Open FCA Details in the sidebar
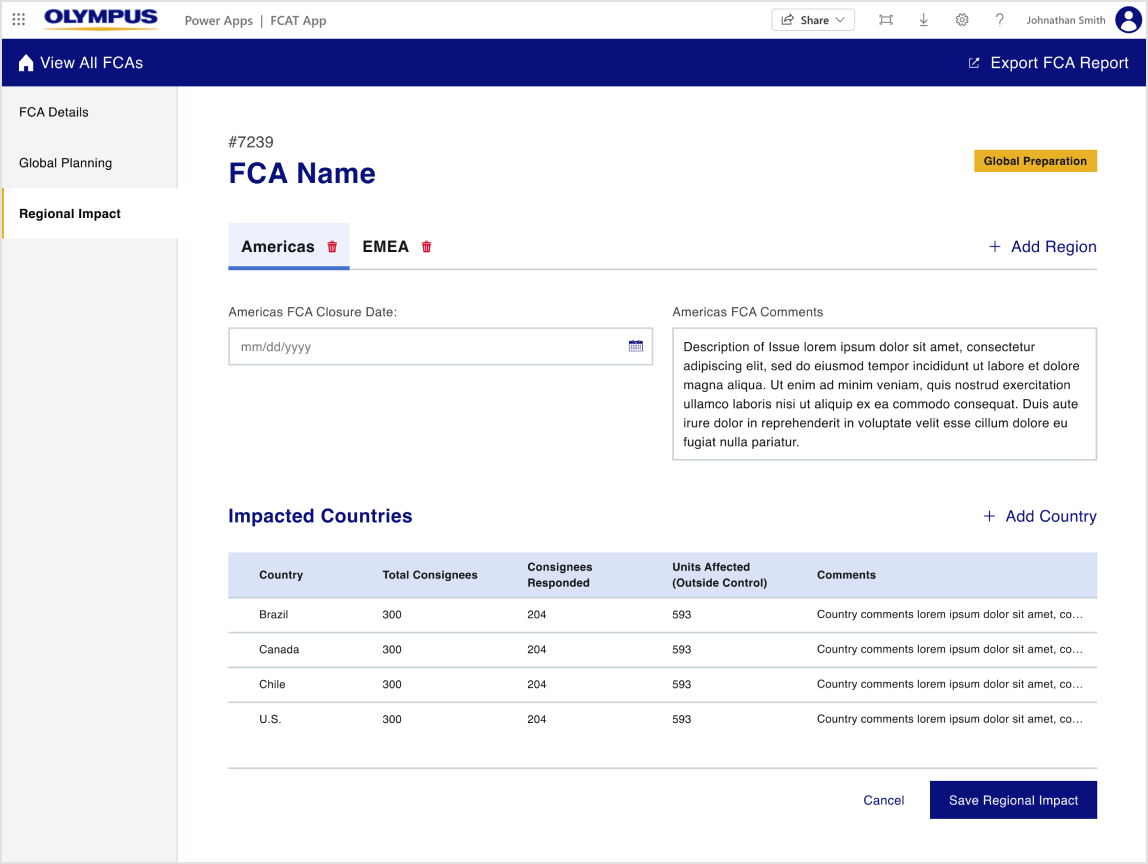The image size is (1148, 864). point(54,112)
